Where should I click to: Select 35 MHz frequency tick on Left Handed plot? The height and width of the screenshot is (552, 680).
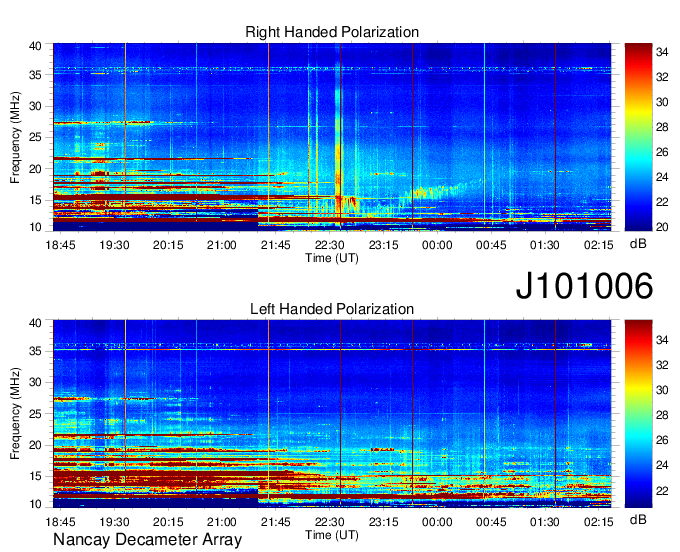click(x=35, y=351)
